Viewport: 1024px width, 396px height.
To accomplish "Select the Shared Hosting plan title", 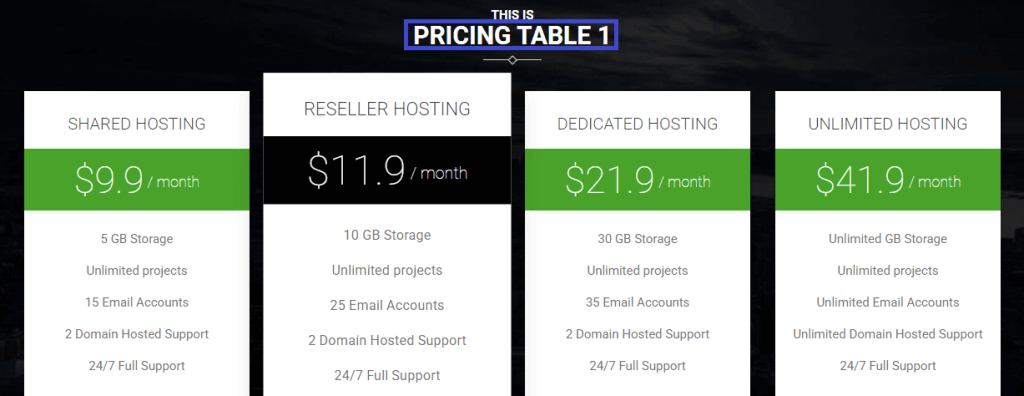I will pyautogui.click(x=136, y=124).
